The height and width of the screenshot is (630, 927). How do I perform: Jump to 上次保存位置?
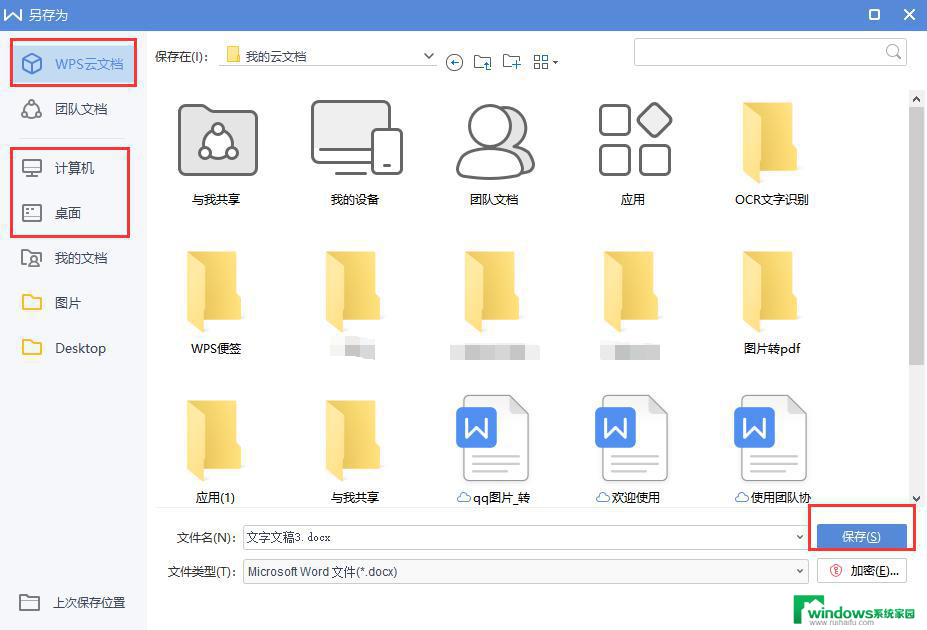point(72,602)
